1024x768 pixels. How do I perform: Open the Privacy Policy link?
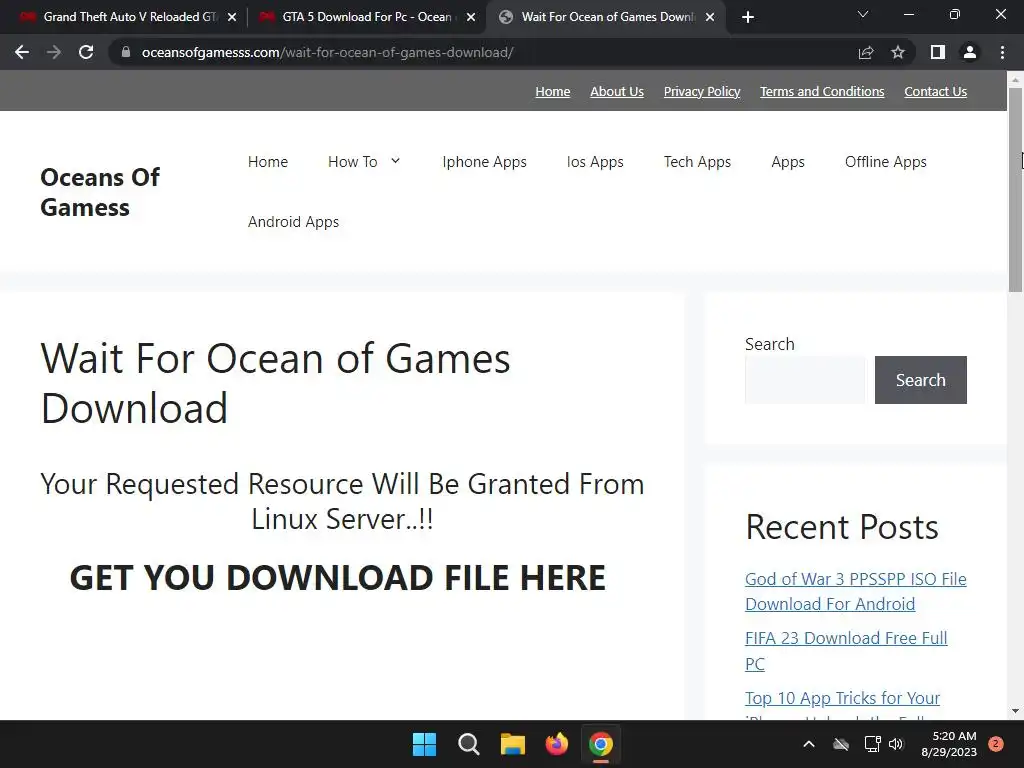coord(702,91)
